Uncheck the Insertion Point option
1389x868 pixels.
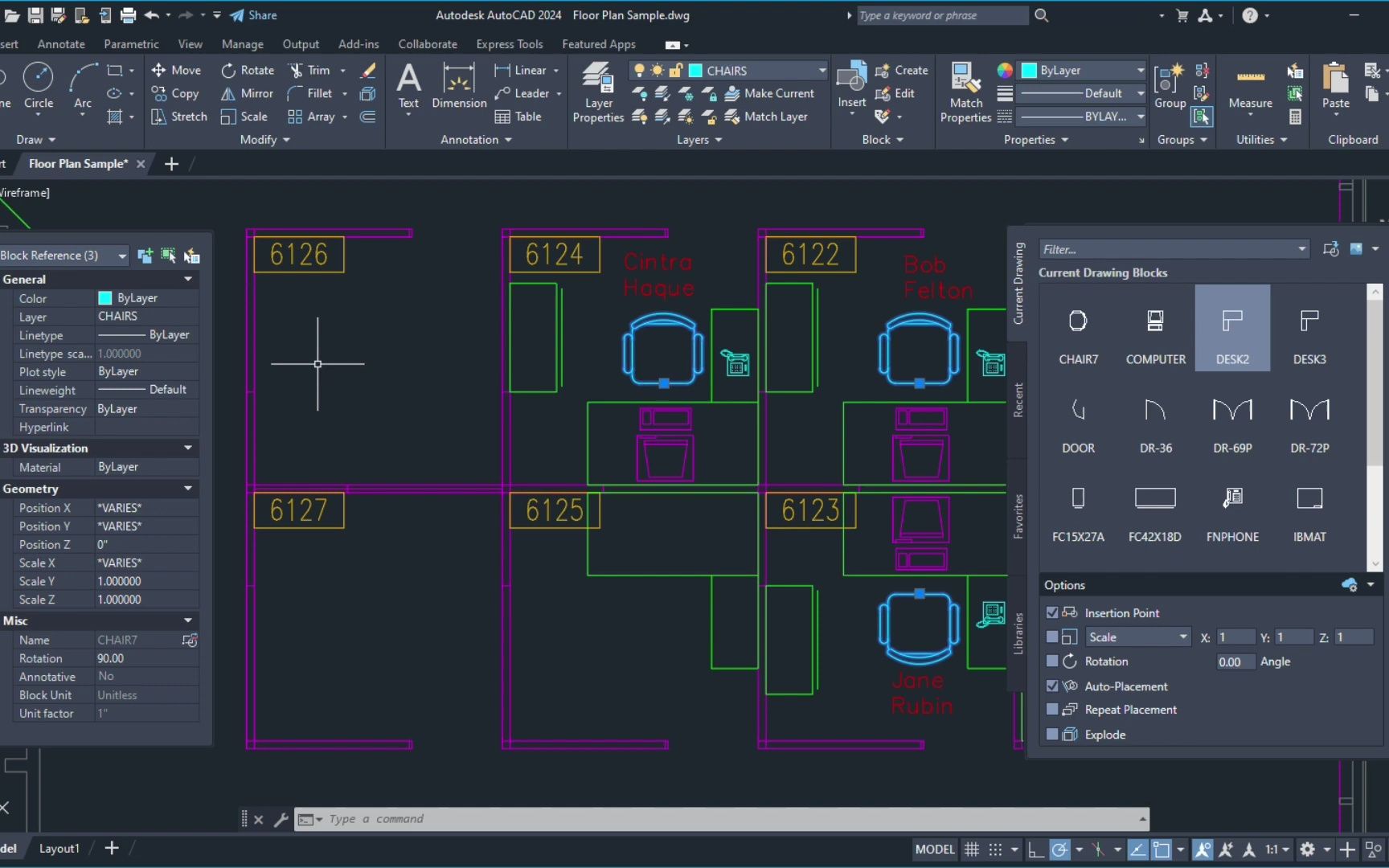(1052, 612)
